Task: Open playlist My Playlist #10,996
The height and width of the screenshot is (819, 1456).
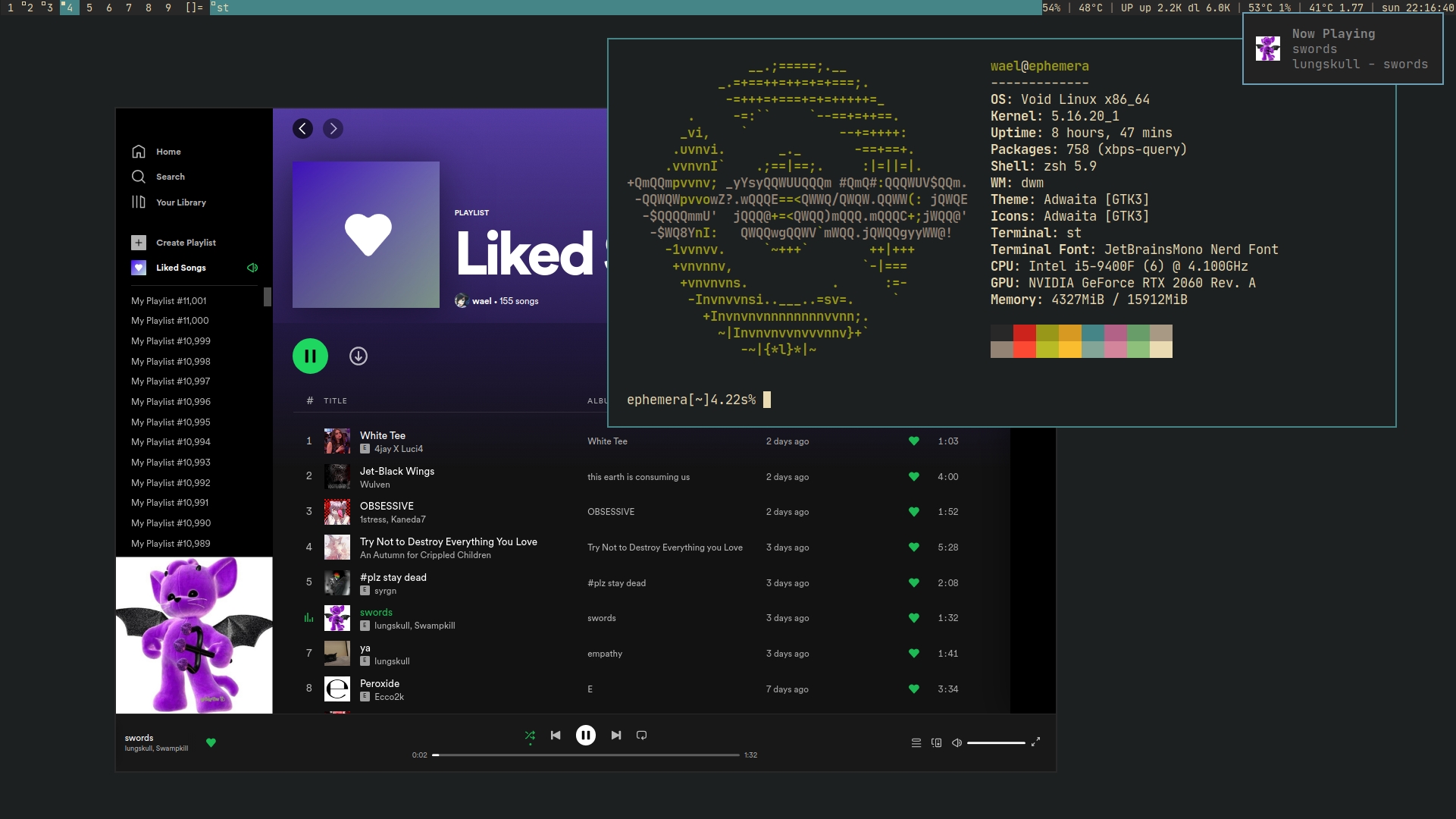Action: pos(171,402)
